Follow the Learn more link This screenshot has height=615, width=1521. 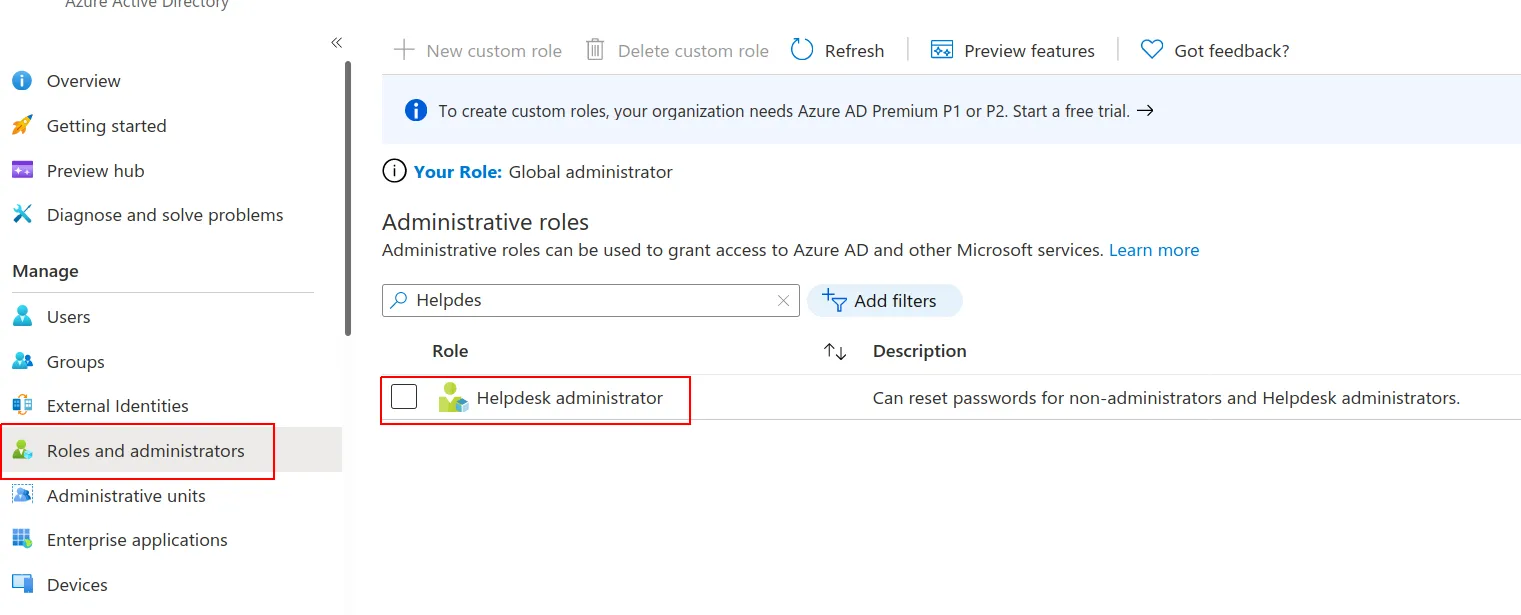[1153, 250]
